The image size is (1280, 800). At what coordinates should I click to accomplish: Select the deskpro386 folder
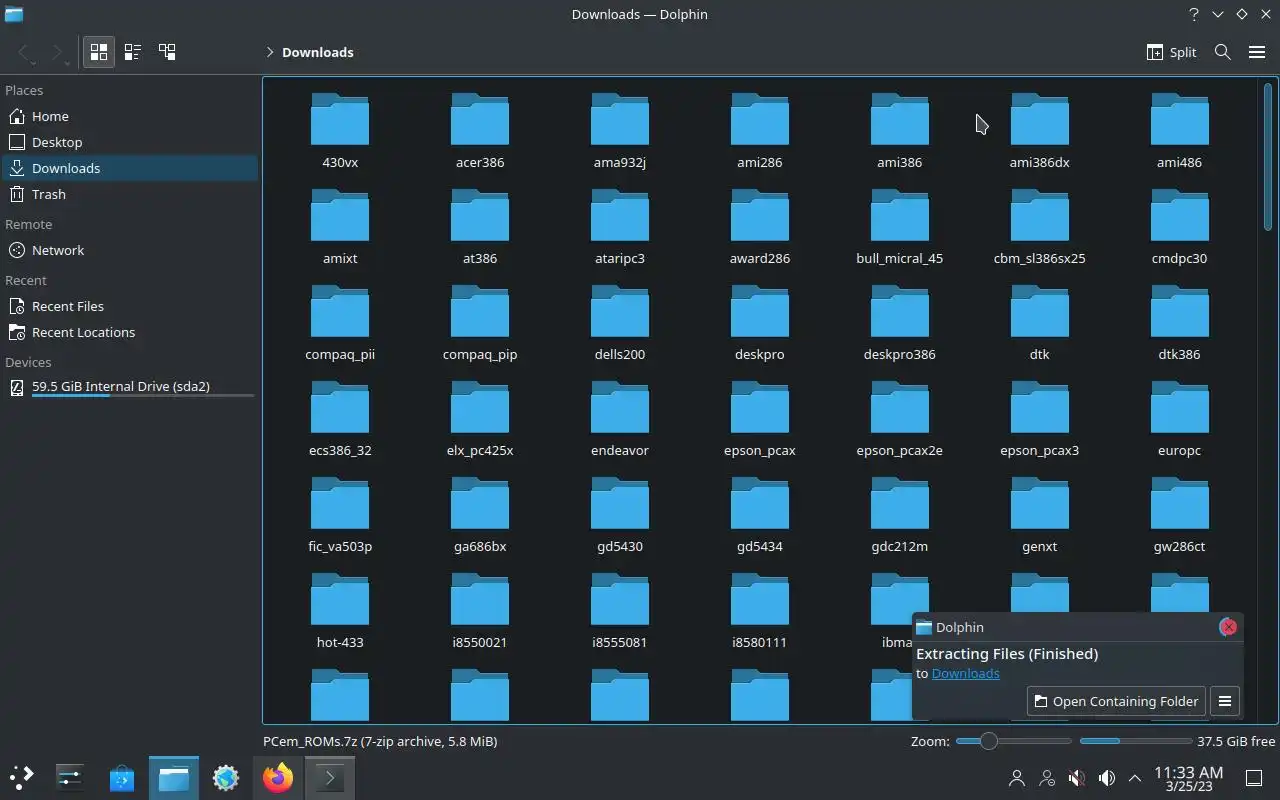click(x=900, y=323)
